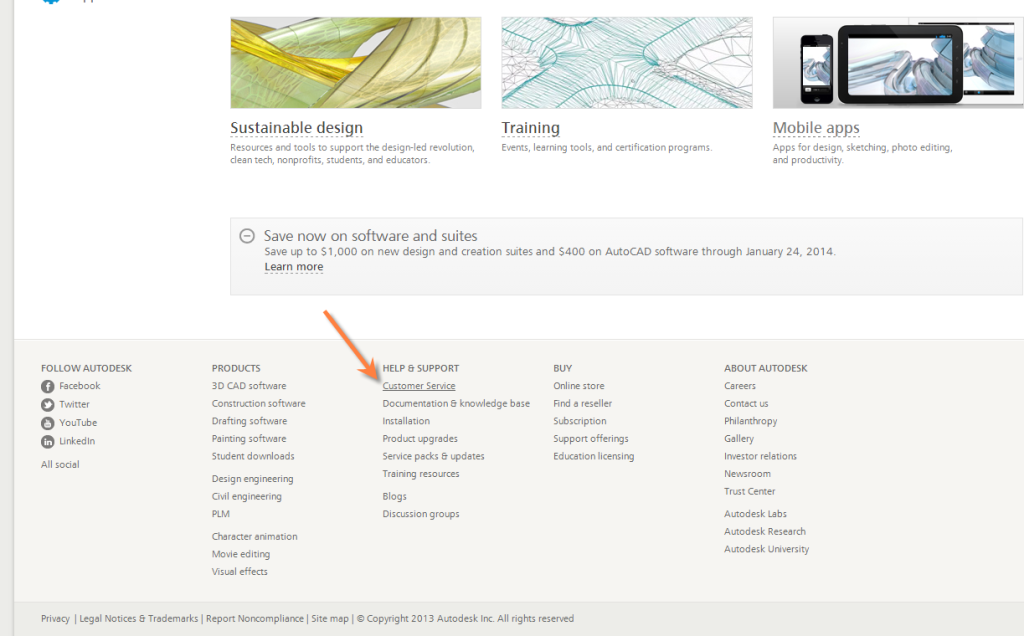Open Construction software link
Screen dimensions: 1024x636
click(259, 404)
